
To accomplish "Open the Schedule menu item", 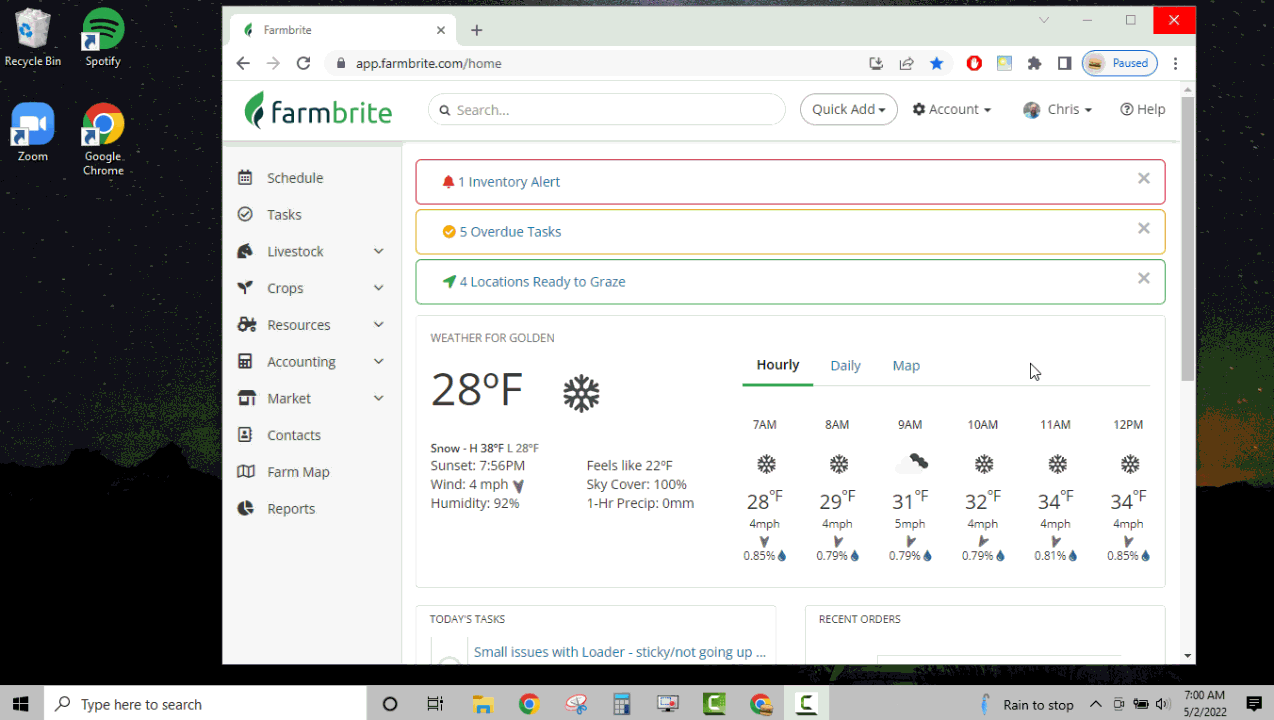I will [295, 178].
